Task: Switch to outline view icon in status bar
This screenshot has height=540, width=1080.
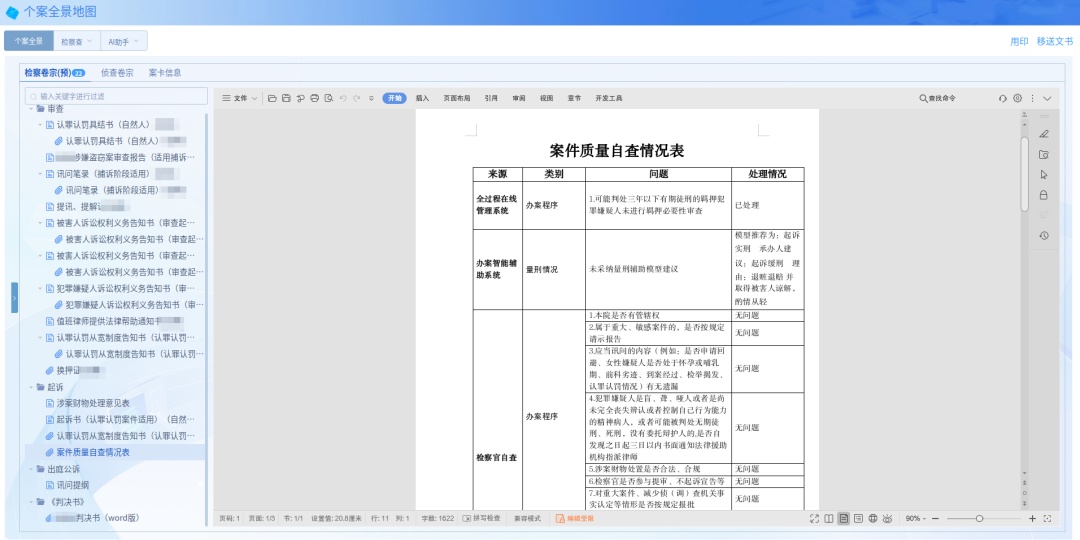Action: click(858, 519)
